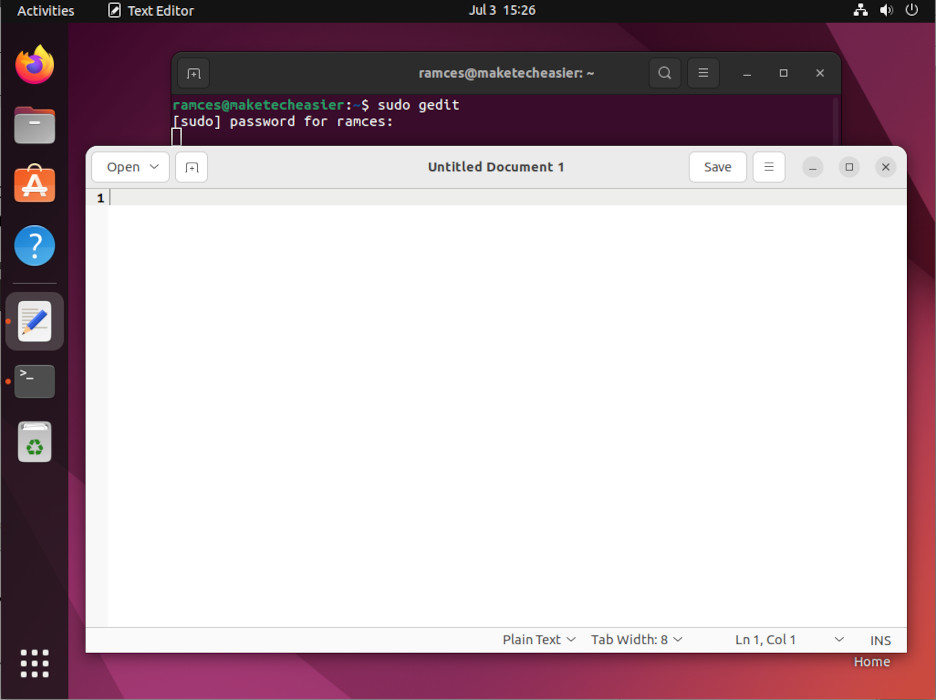The width and height of the screenshot is (936, 700).
Task: Open Ubuntu Software from the dock
Action: tap(34, 184)
